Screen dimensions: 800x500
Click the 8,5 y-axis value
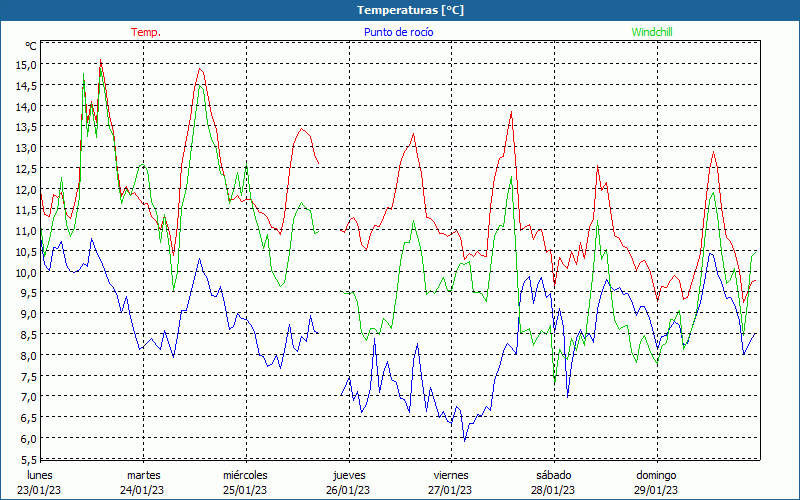28,335
